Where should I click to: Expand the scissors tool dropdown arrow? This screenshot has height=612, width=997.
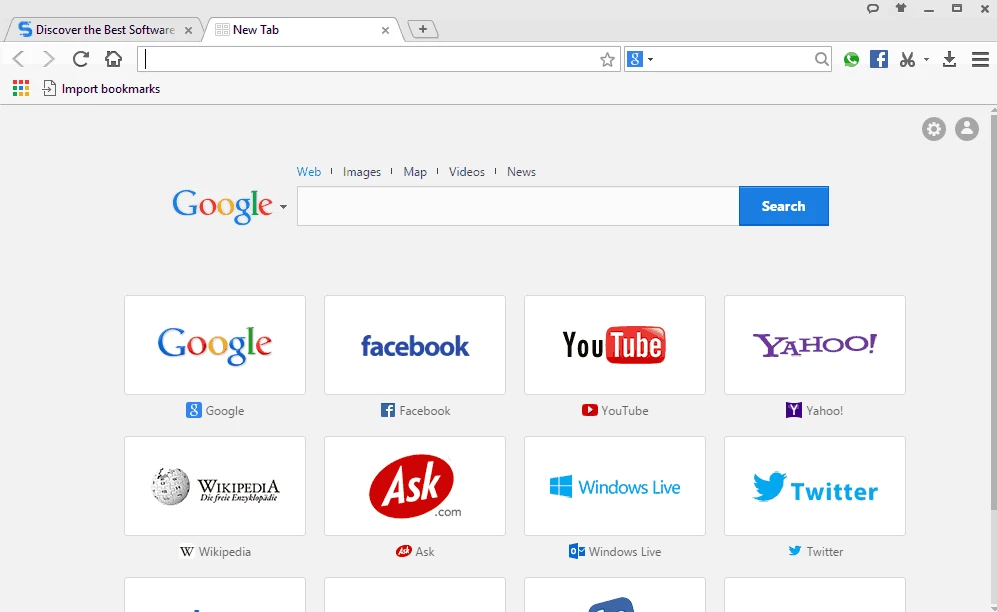point(926,60)
